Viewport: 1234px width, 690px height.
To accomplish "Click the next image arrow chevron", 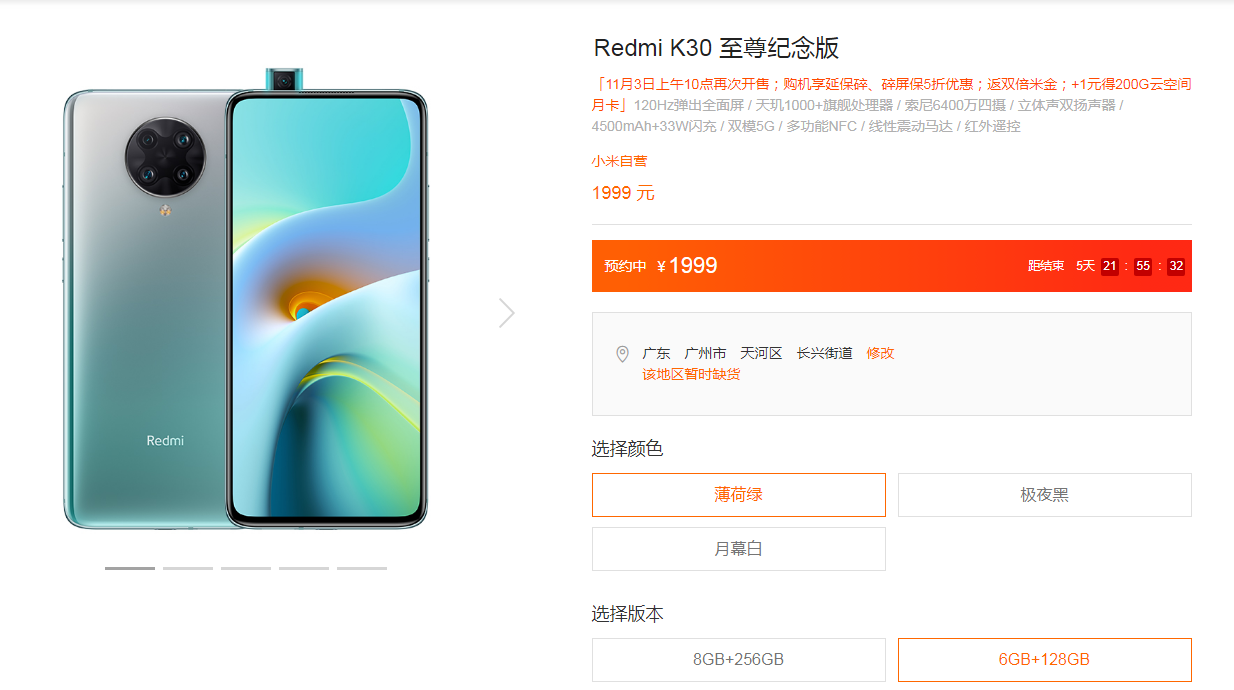I will [x=507, y=313].
